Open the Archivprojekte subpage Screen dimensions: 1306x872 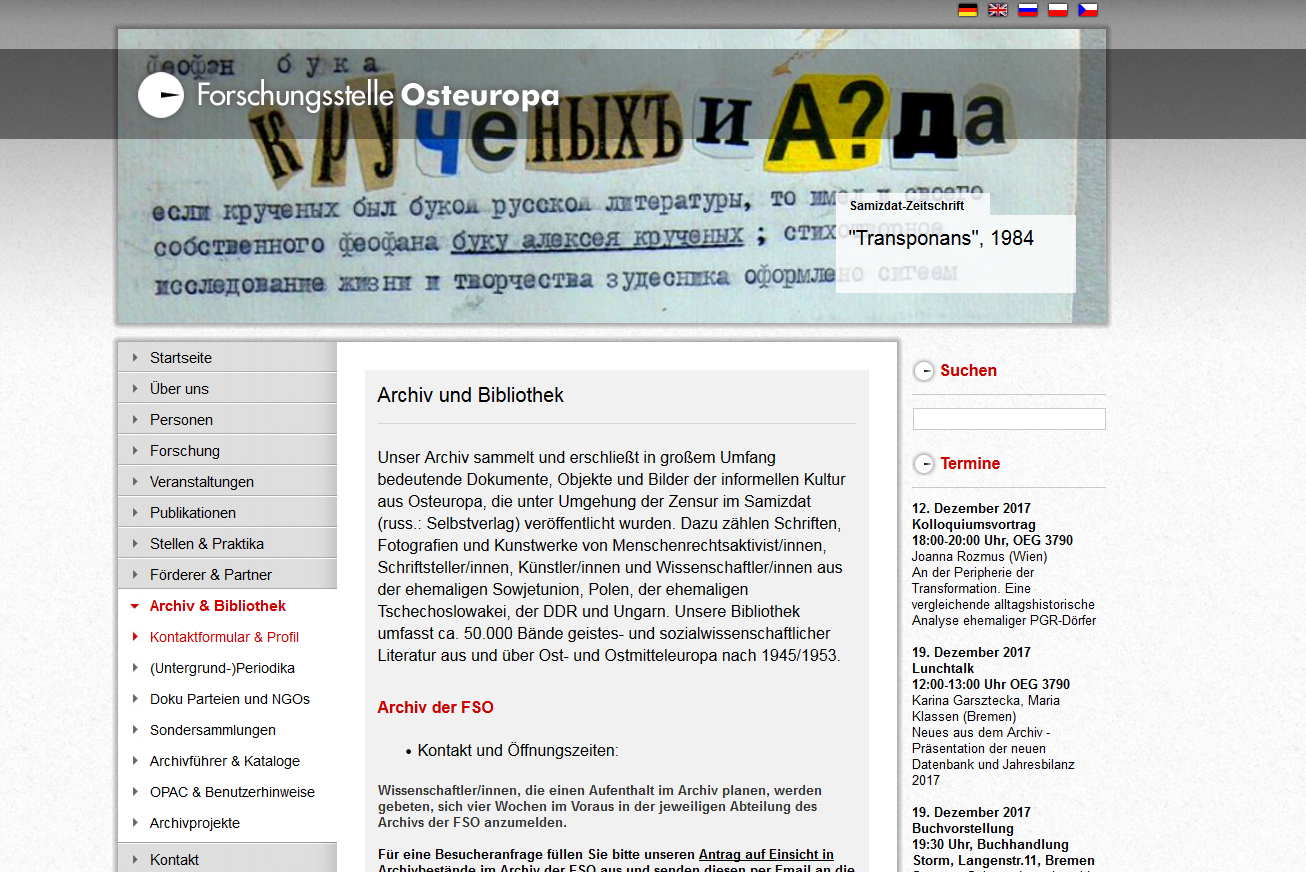pyautogui.click(x=195, y=822)
